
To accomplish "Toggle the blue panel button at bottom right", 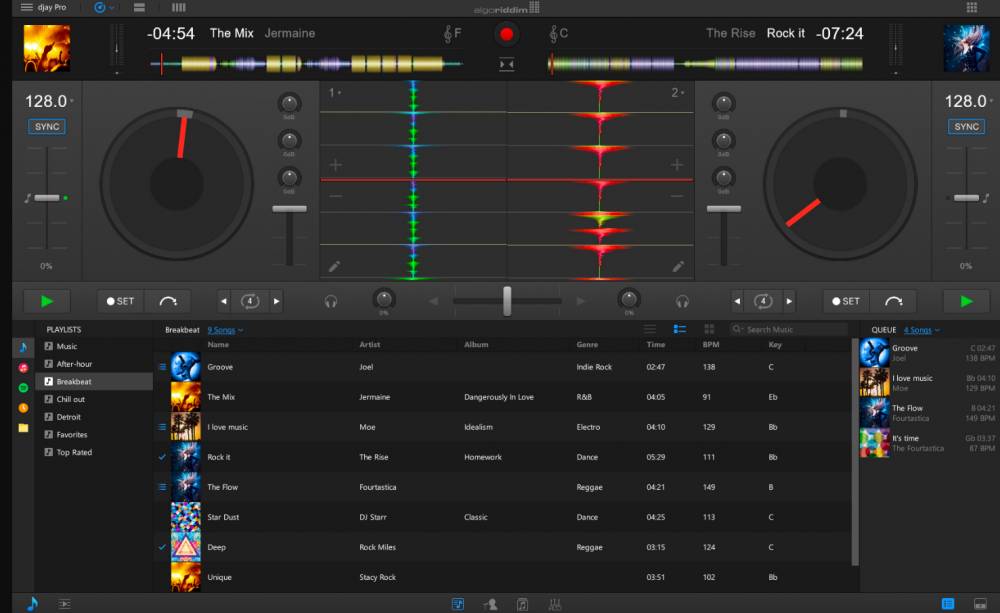I will (948, 603).
